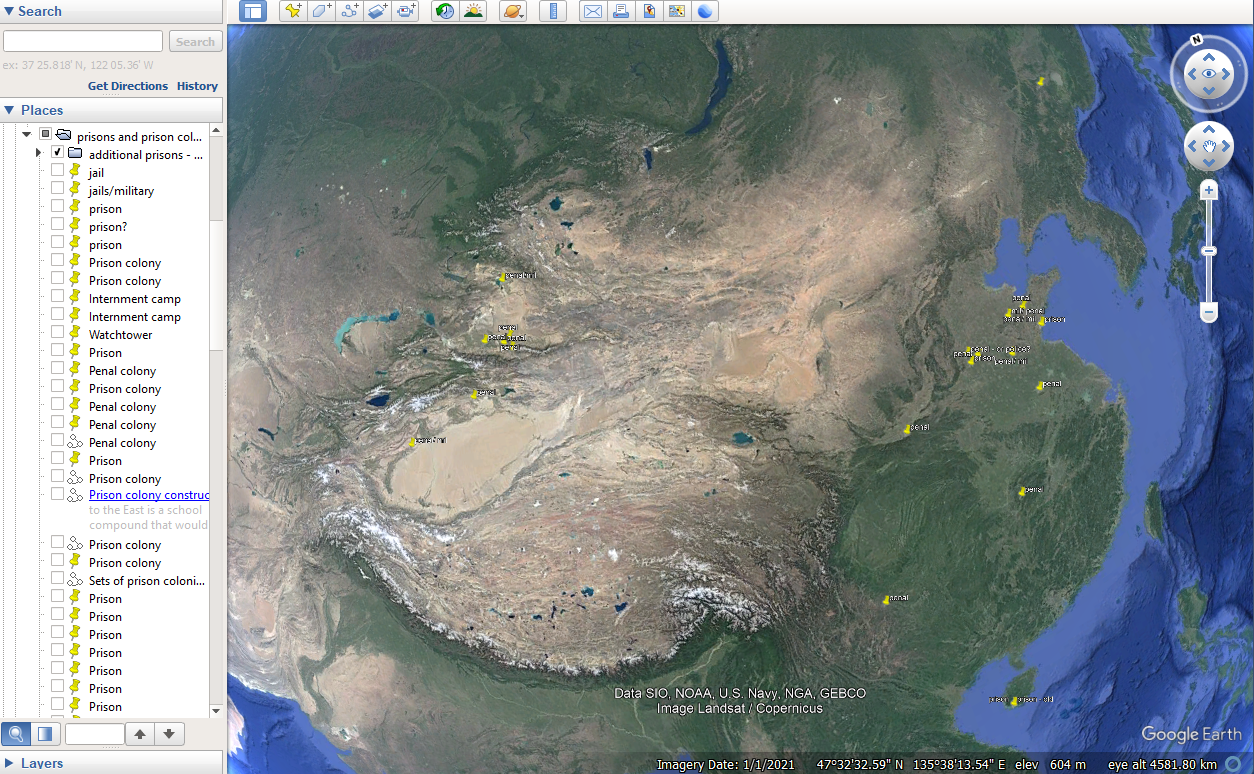Open Get Directions link
This screenshot has height=774, width=1254.
pos(128,86)
